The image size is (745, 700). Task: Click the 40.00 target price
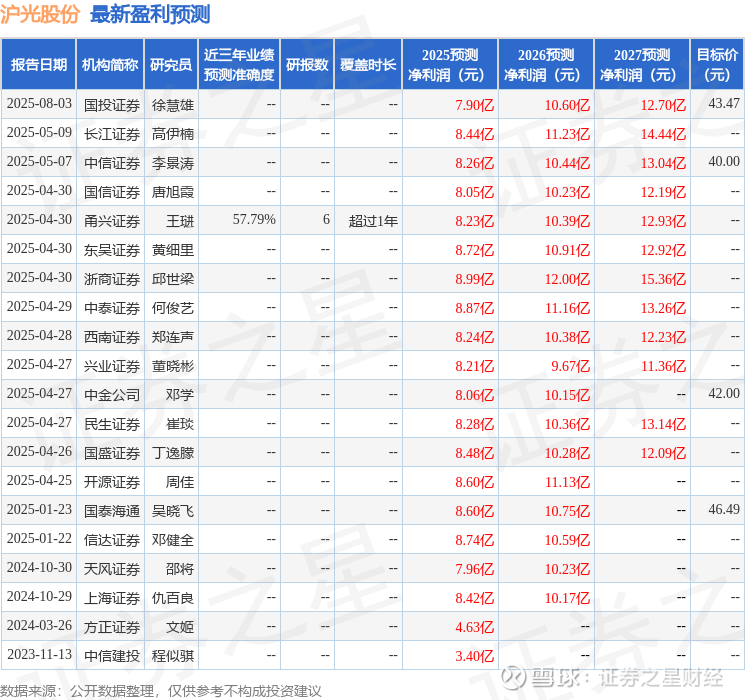[724, 162]
